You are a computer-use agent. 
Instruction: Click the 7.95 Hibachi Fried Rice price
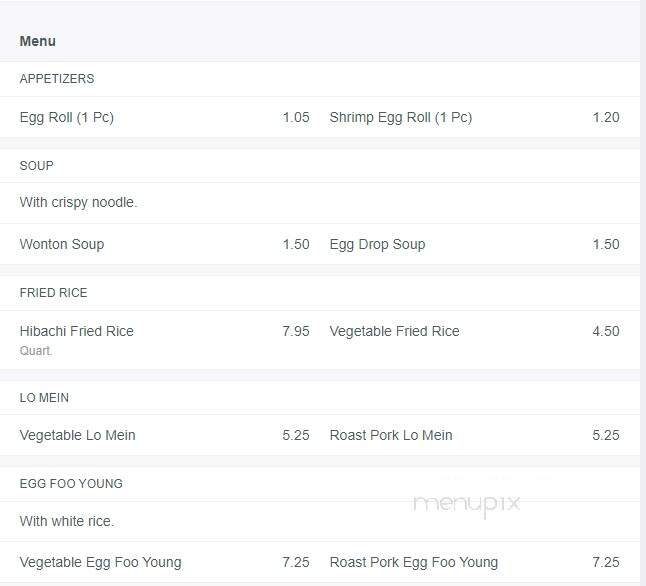point(295,331)
